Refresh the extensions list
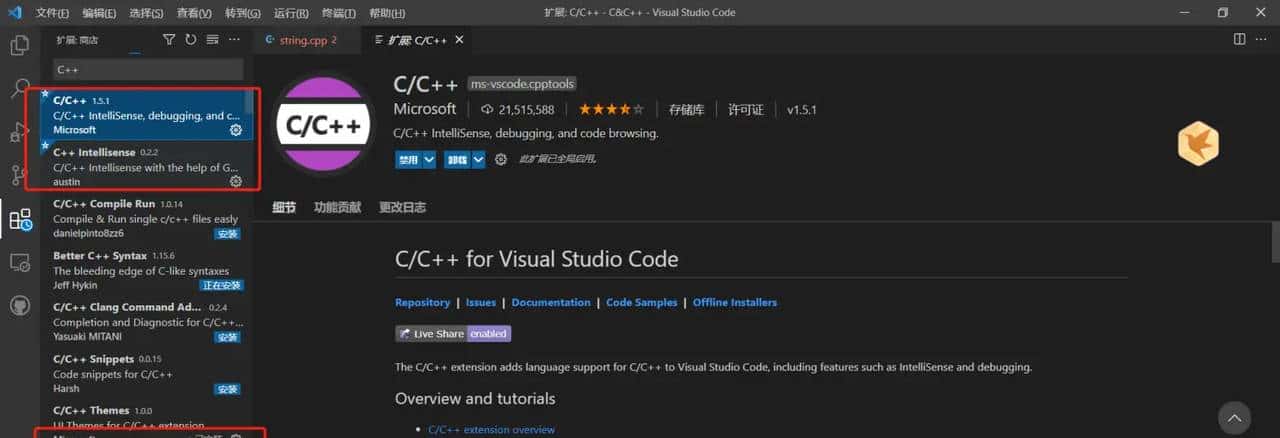The image size is (1280, 438). point(190,40)
